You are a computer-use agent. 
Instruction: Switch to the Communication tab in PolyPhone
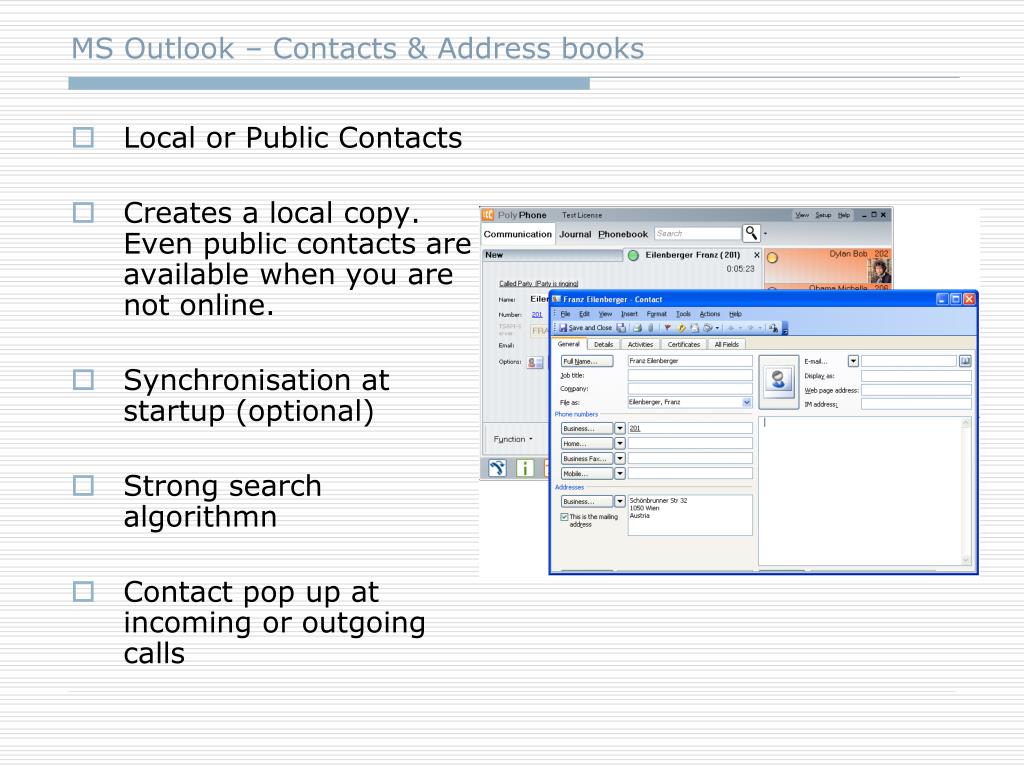[x=518, y=234]
